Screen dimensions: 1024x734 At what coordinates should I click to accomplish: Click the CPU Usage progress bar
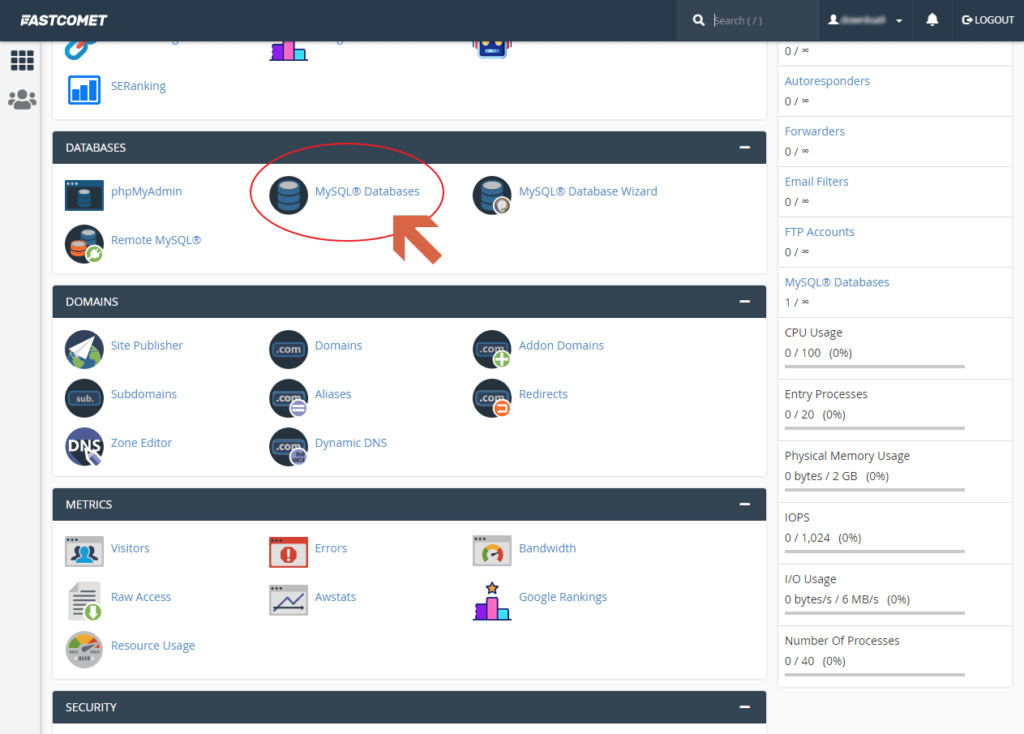(874, 366)
